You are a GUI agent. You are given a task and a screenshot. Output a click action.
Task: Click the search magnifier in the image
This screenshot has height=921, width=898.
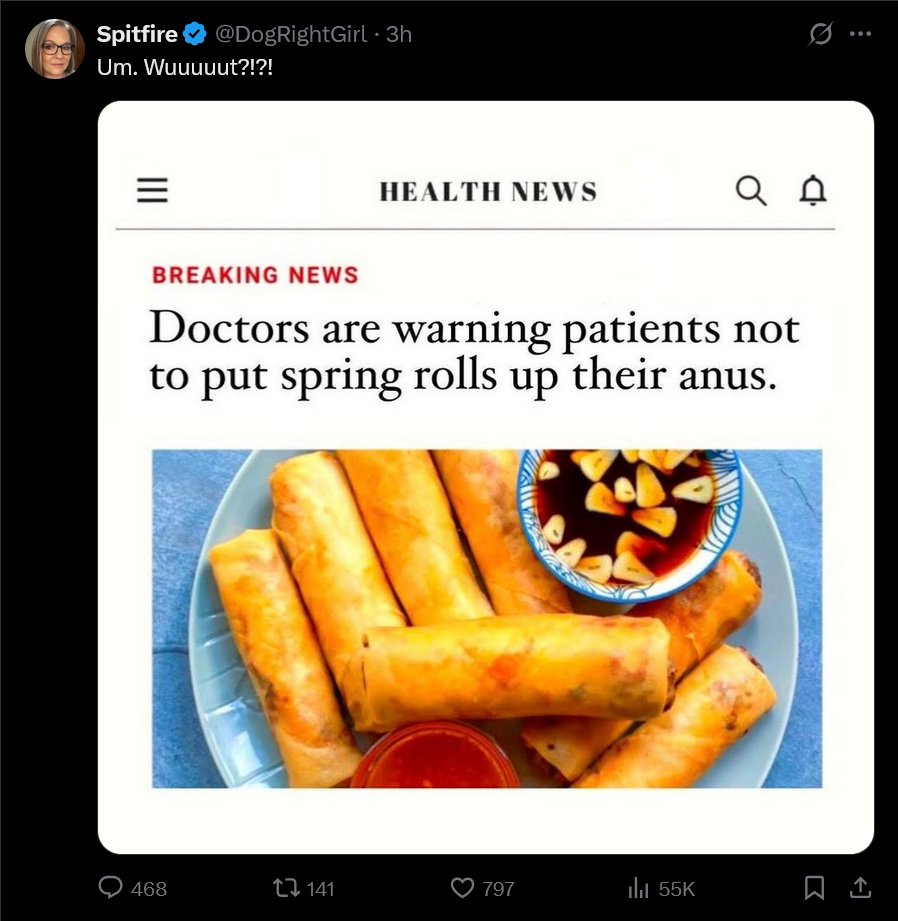pyautogui.click(x=751, y=190)
